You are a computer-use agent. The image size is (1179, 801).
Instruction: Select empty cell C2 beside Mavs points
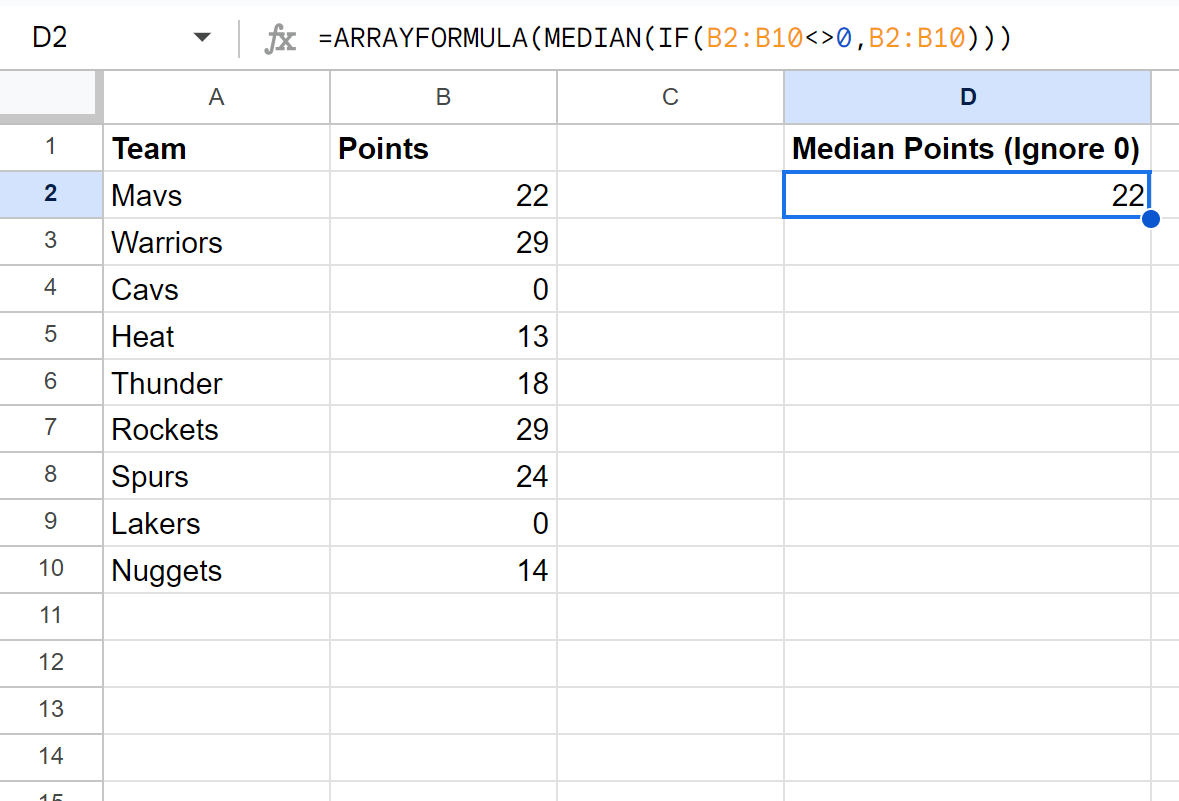pyautogui.click(x=670, y=194)
